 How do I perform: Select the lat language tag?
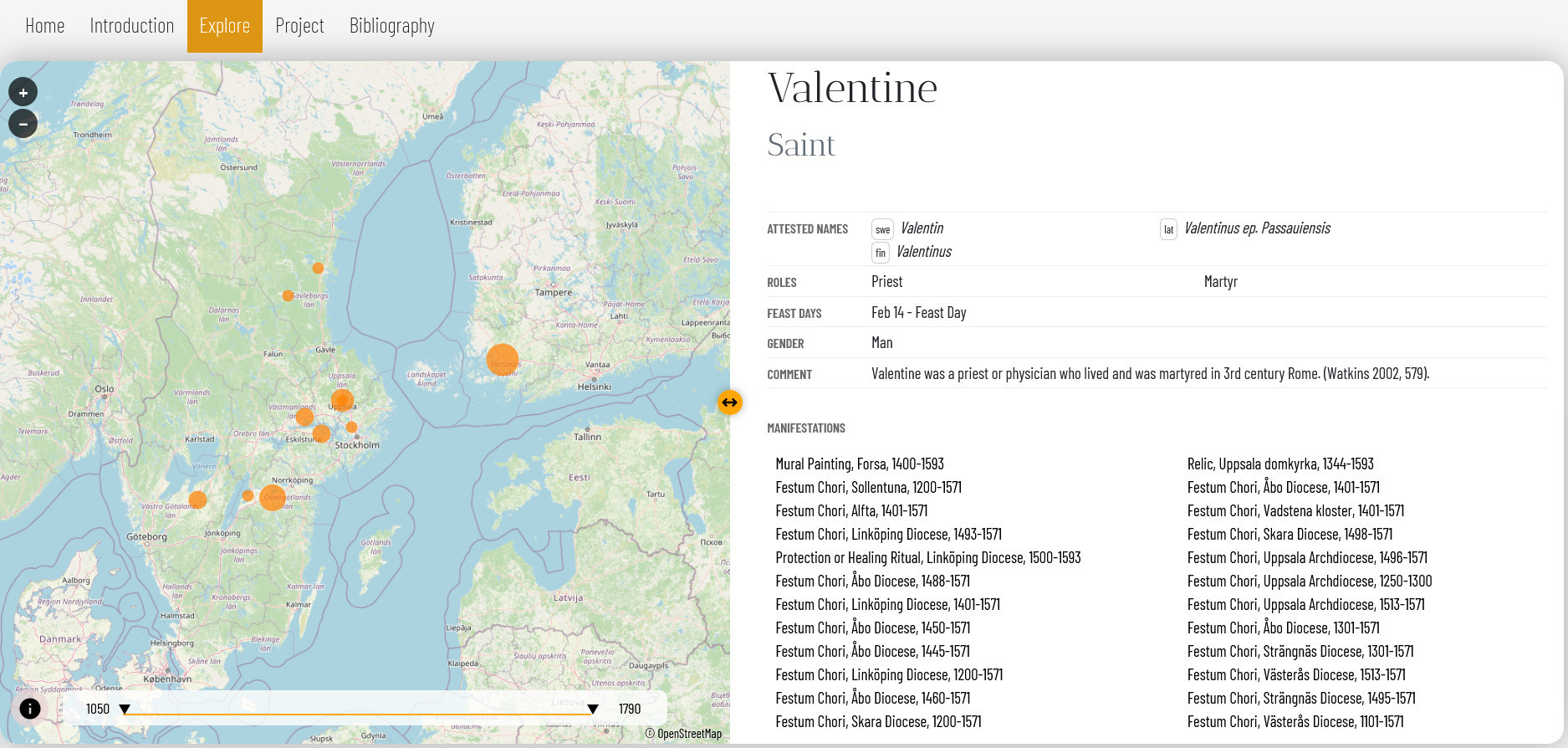point(1168,229)
